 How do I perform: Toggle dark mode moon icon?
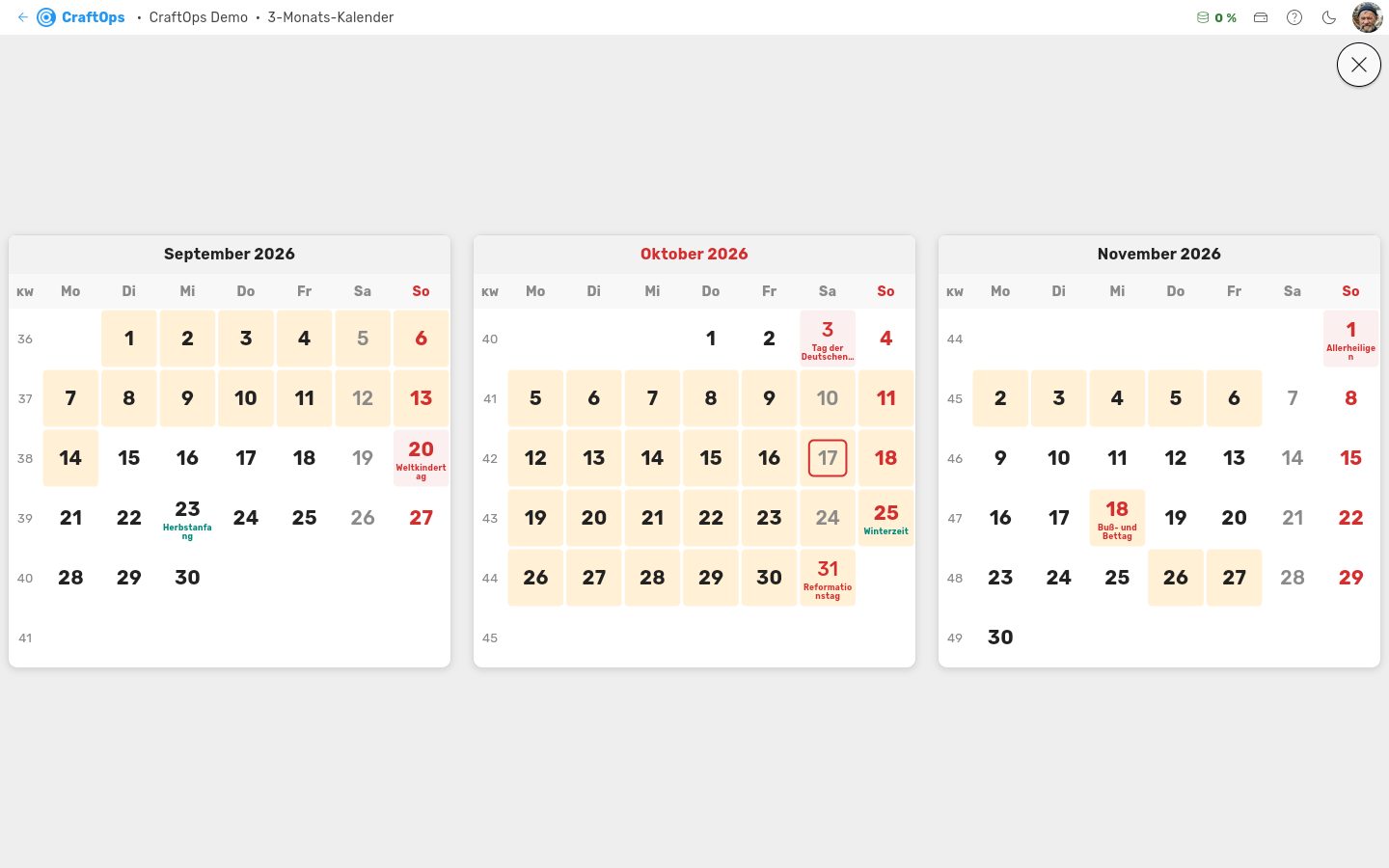coord(1329,17)
